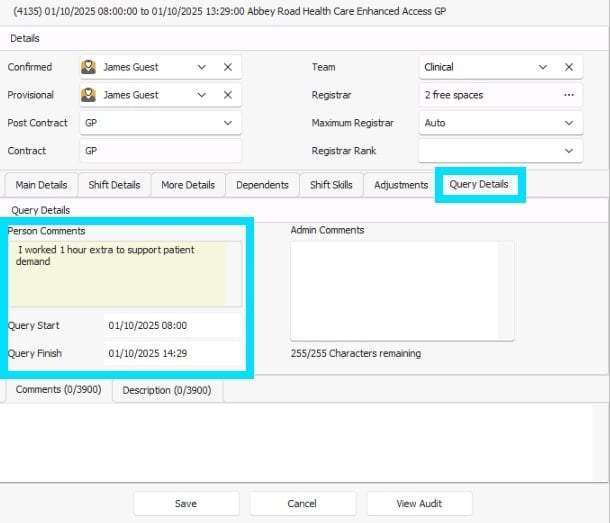The height and width of the screenshot is (523, 610).
Task: Open the More Details tab
Action: [x=188, y=185]
